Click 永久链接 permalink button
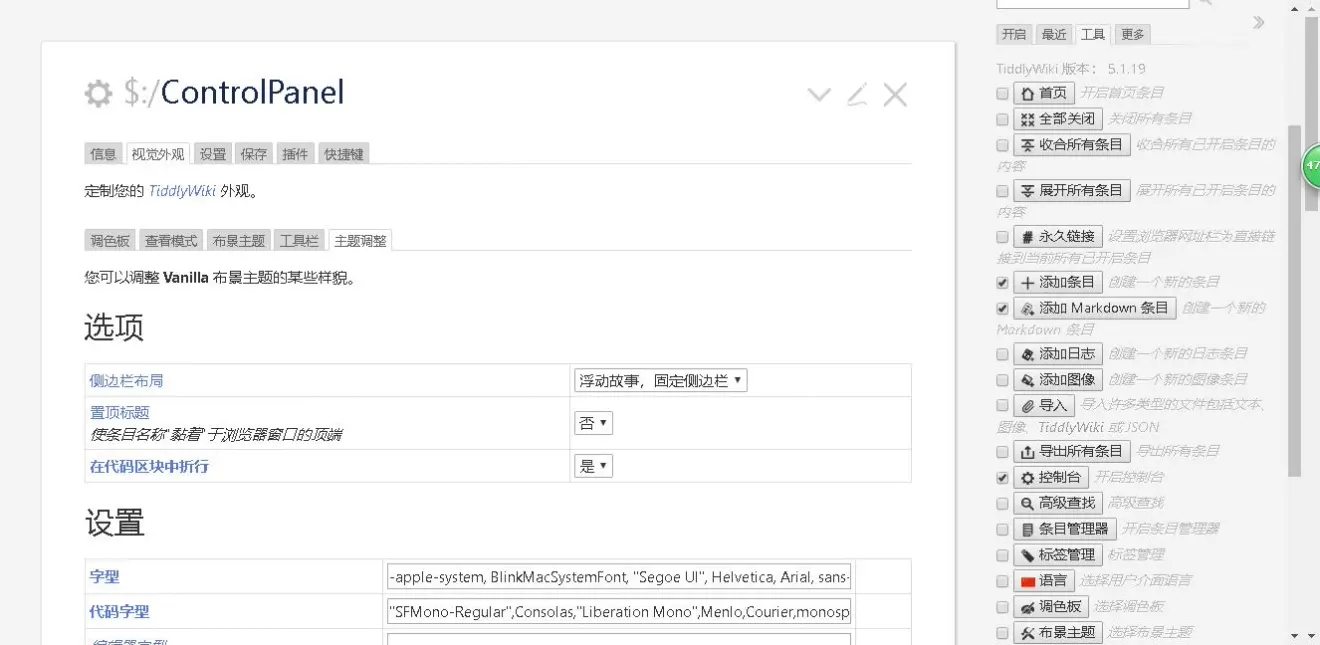This screenshot has height=645, width=1320. pyautogui.click(x=1058, y=237)
